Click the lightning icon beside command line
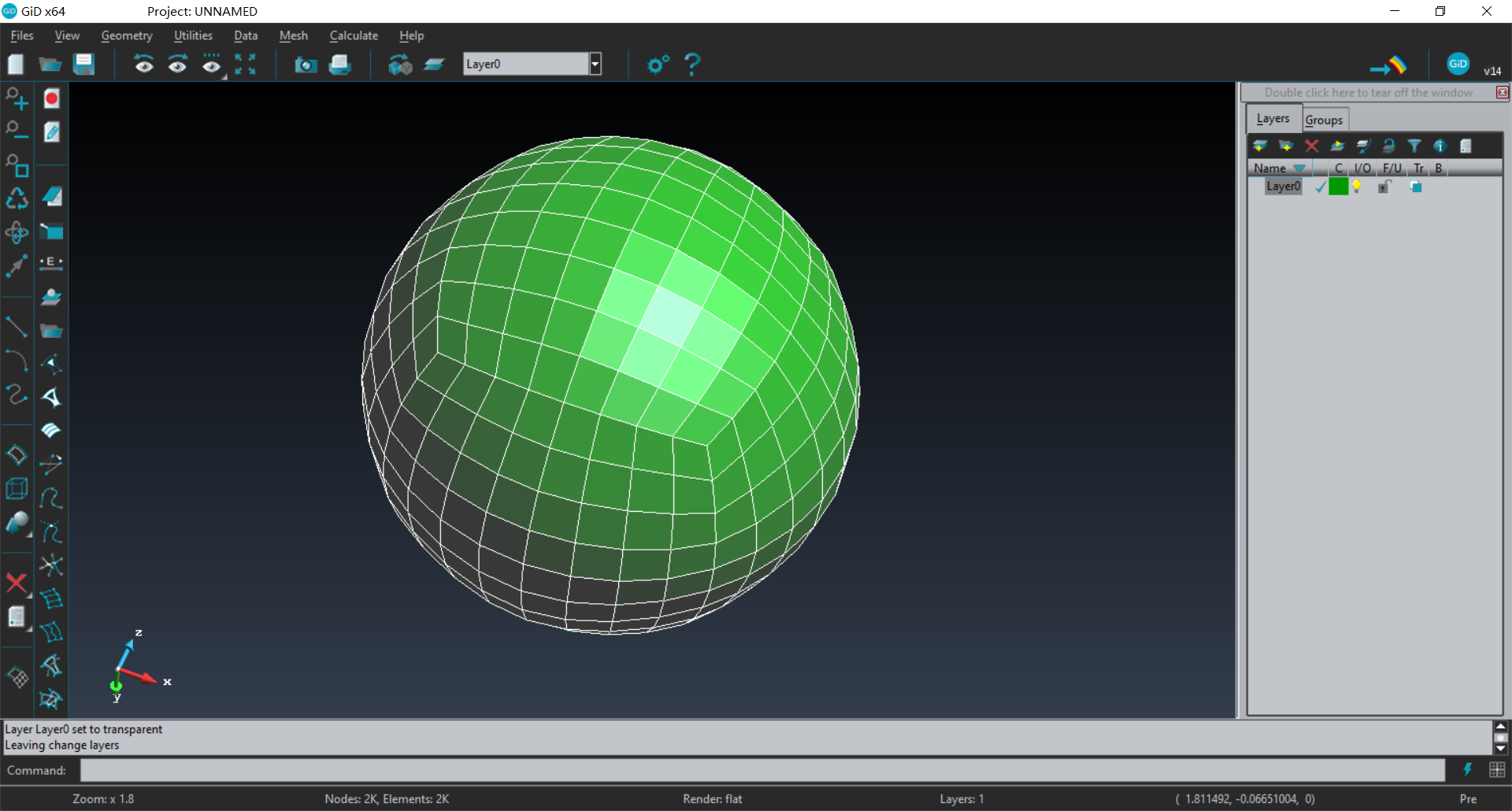 pyautogui.click(x=1467, y=769)
